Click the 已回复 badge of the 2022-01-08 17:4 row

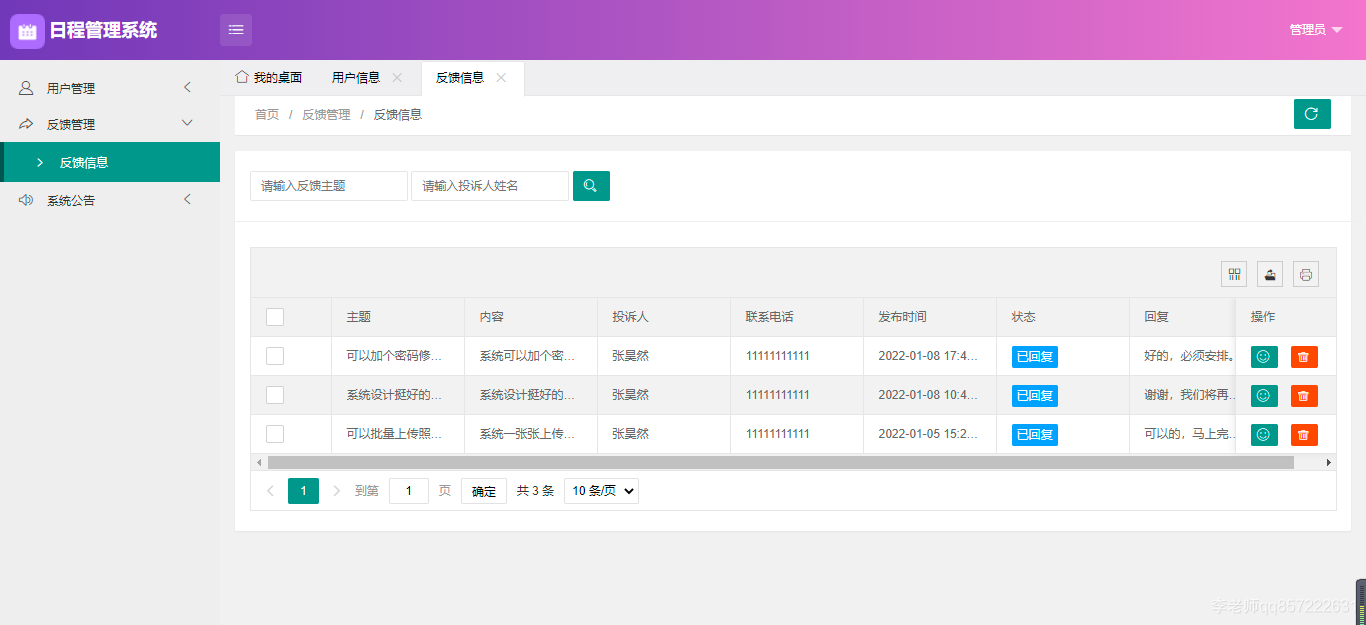(1035, 357)
